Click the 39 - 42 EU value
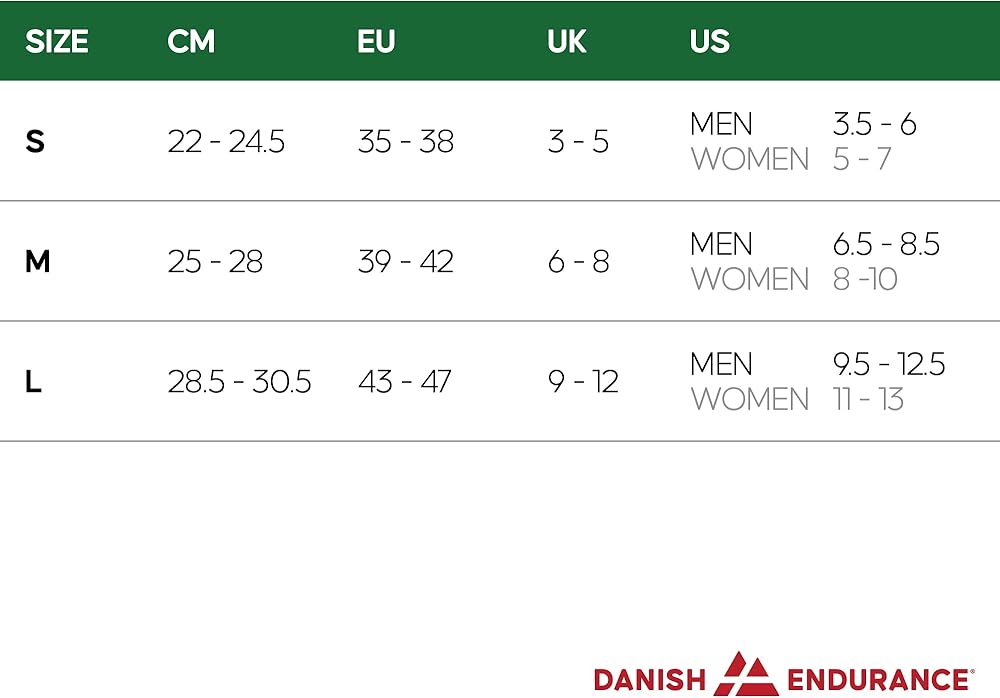 (405, 262)
